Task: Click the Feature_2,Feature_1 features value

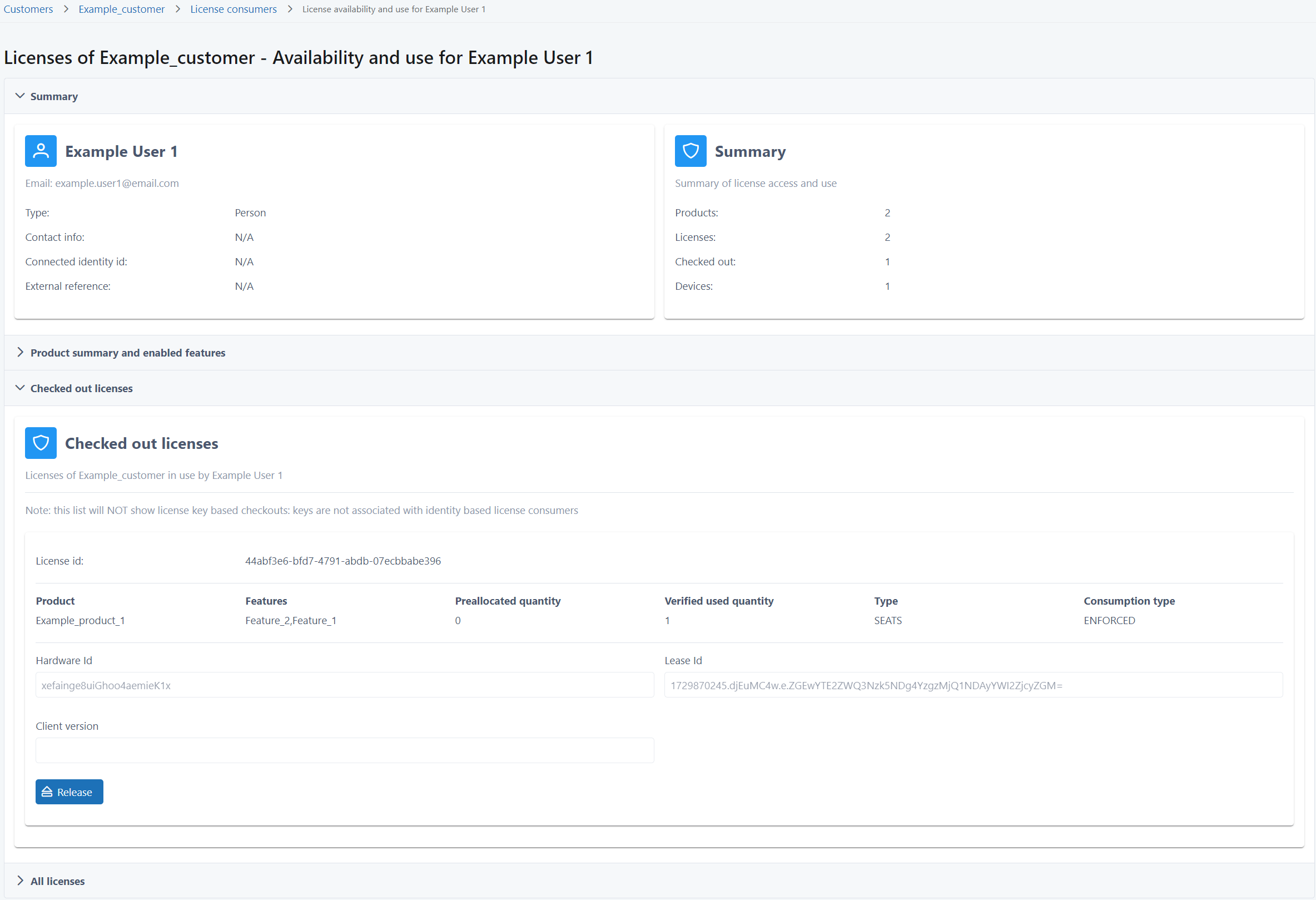Action: [x=290, y=621]
